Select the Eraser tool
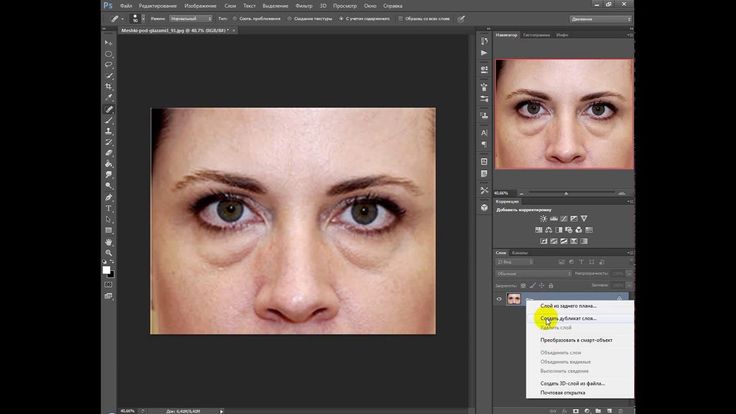The height and width of the screenshot is (414, 736). click(x=108, y=153)
